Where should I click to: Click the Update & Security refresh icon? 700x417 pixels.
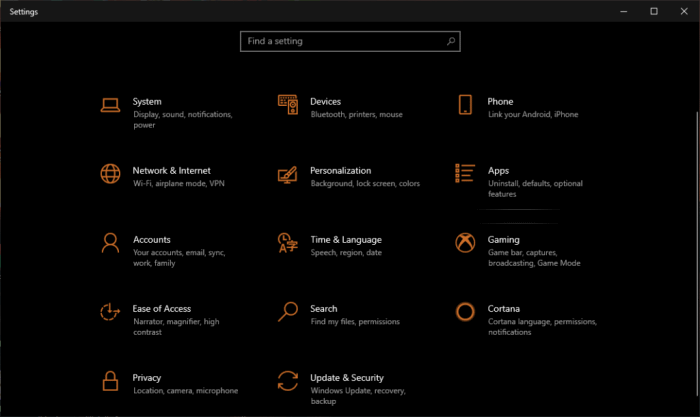288,381
